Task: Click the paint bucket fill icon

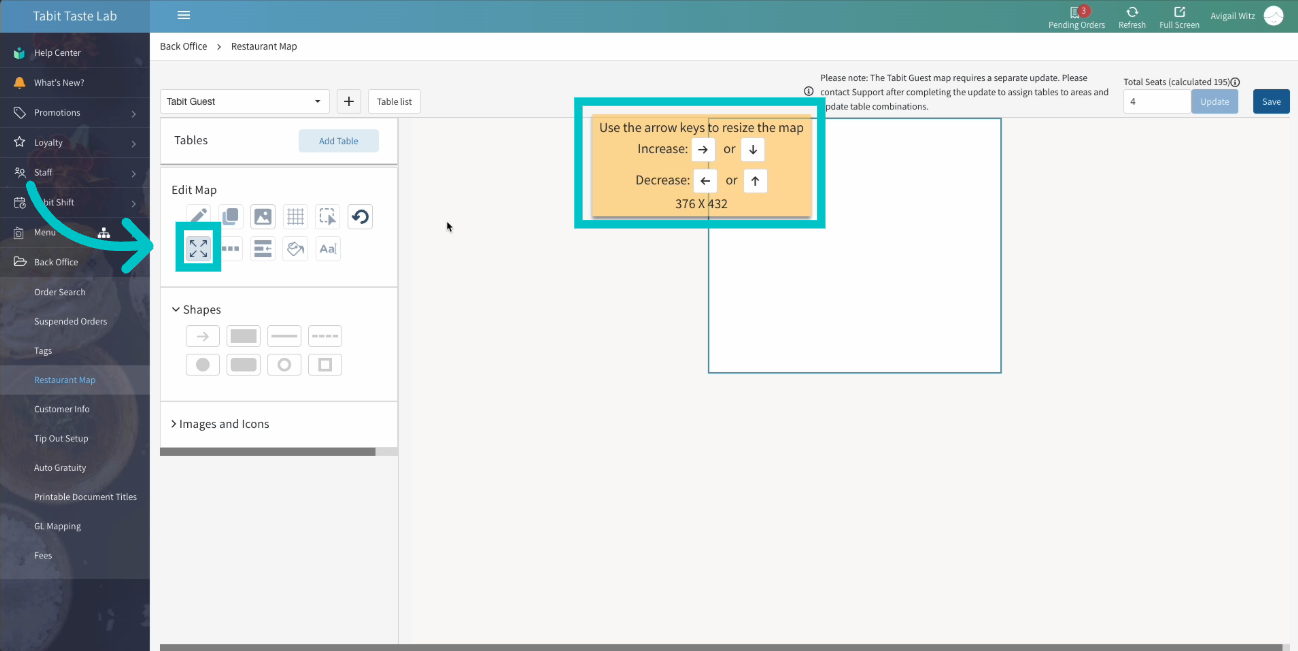Action: (x=295, y=249)
